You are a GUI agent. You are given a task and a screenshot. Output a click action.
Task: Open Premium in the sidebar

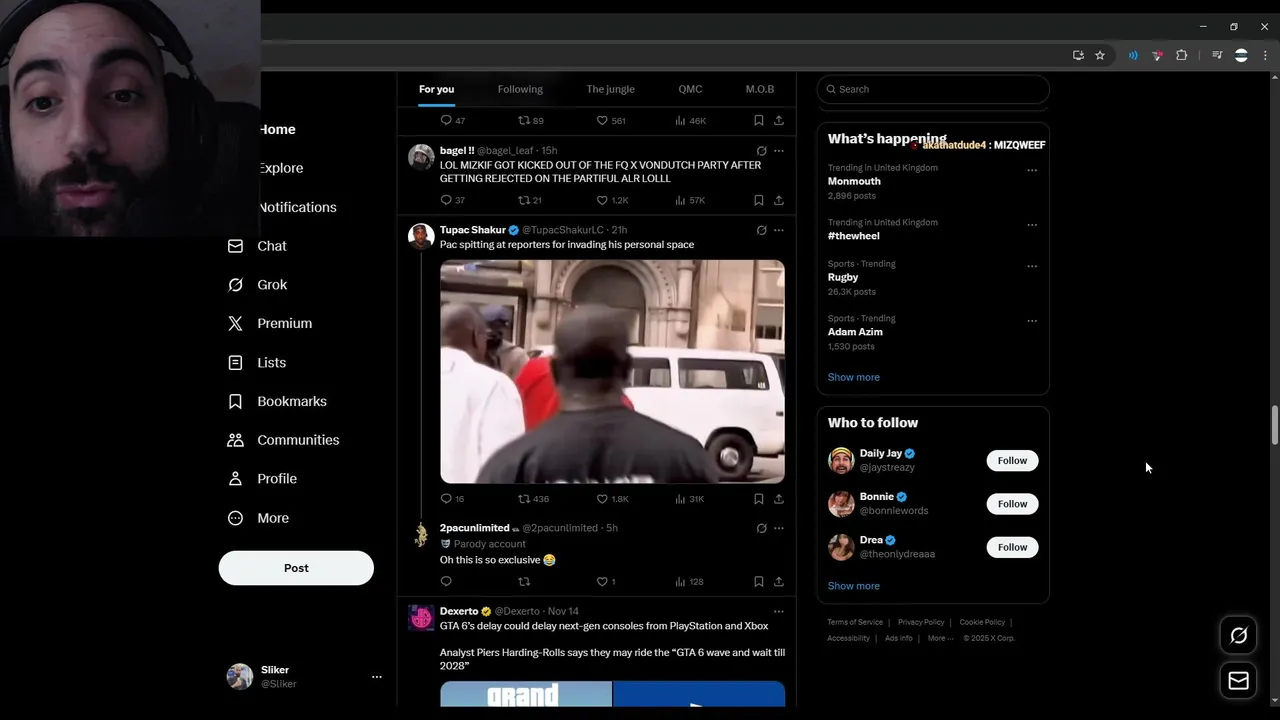[x=270, y=324]
